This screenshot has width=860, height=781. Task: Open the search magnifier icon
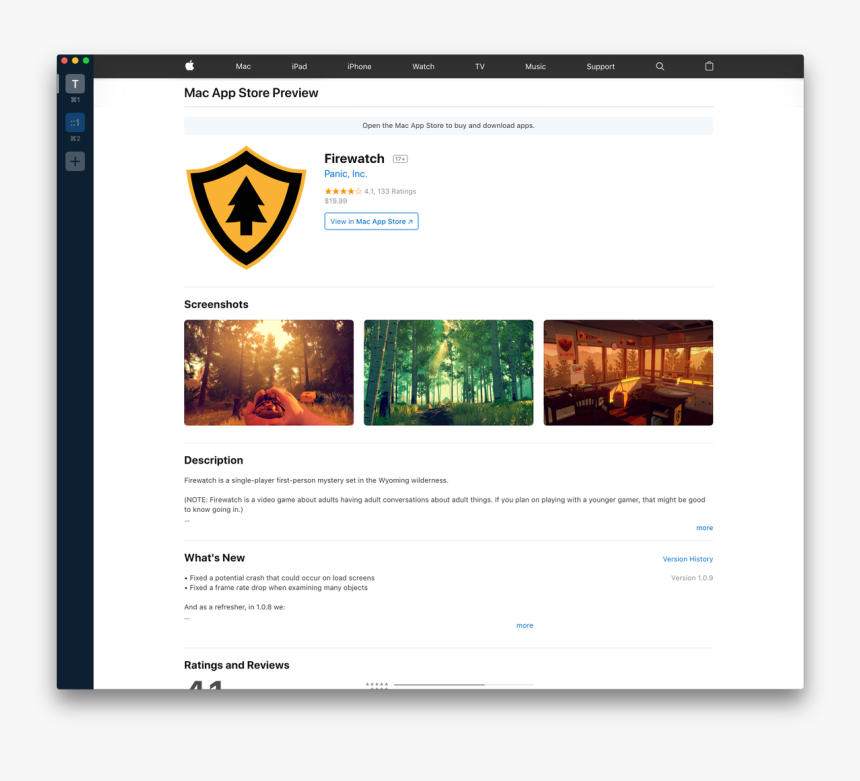[660, 66]
